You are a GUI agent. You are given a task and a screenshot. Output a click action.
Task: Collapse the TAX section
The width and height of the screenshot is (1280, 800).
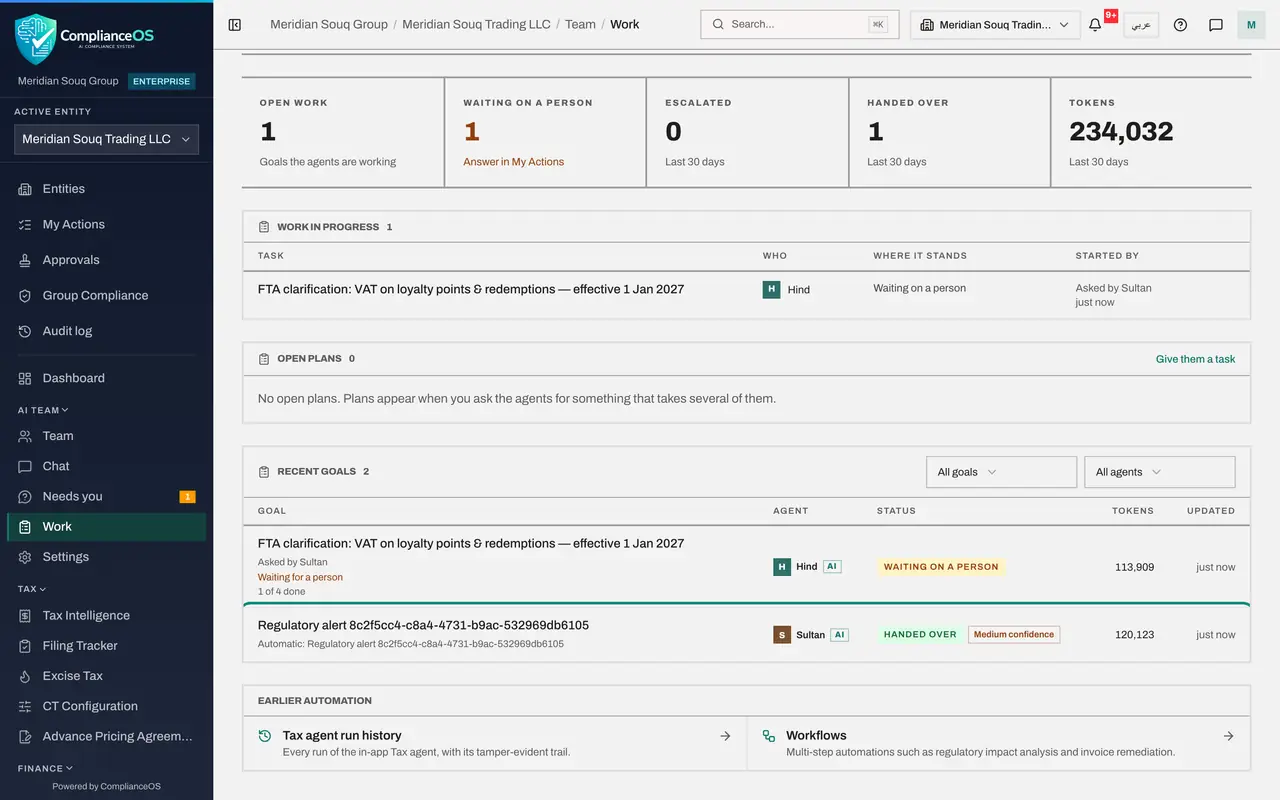pyautogui.click(x=32, y=589)
